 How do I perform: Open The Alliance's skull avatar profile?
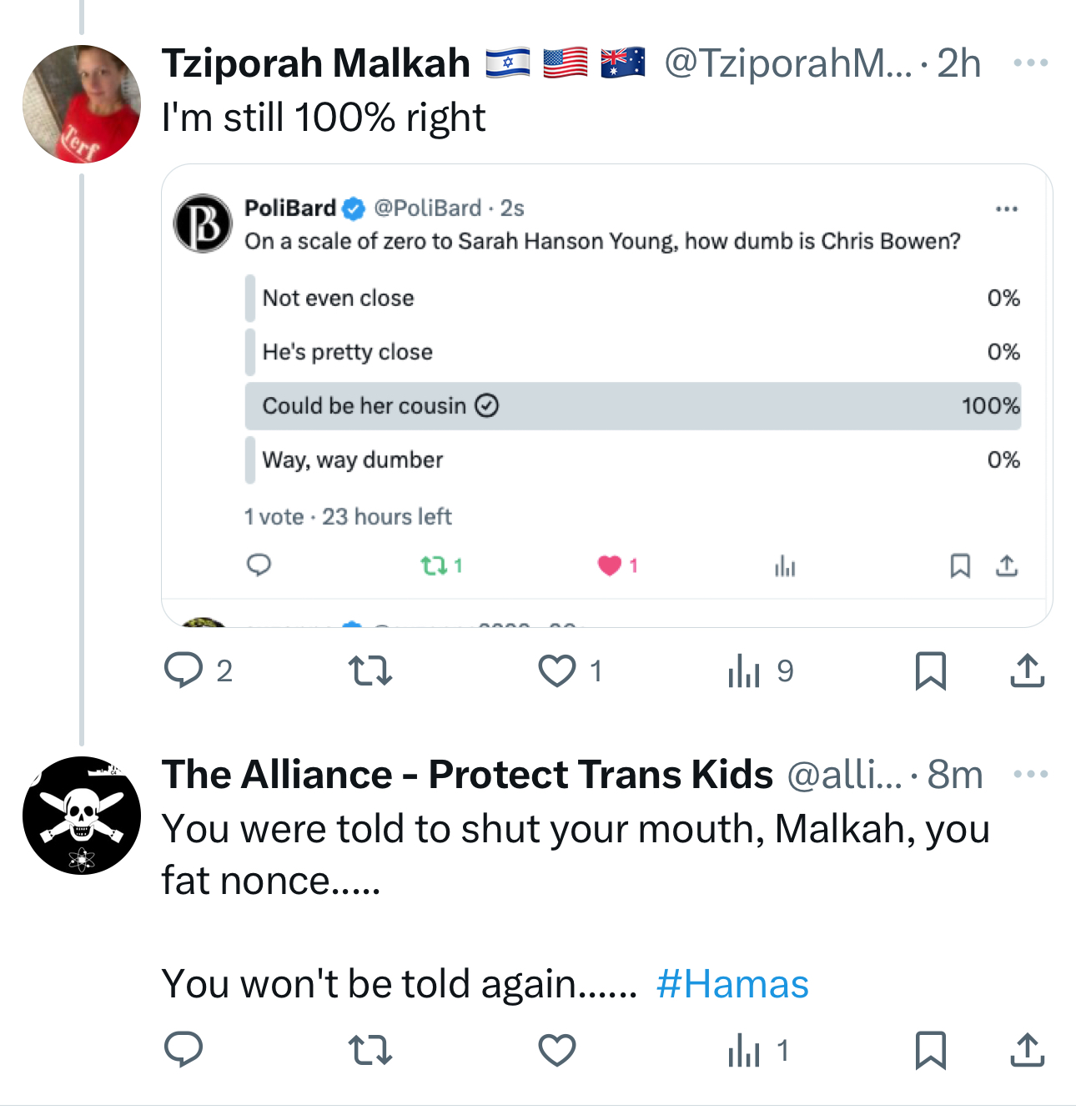82,816
